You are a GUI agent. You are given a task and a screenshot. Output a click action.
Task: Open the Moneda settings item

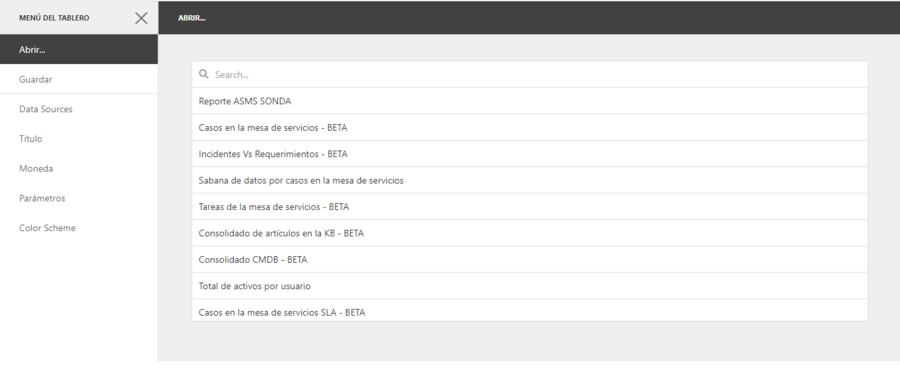click(x=79, y=169)
